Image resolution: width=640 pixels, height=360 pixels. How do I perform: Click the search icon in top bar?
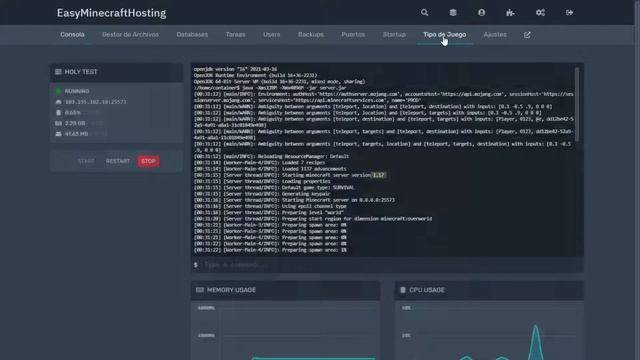click(x=424, y=13)
